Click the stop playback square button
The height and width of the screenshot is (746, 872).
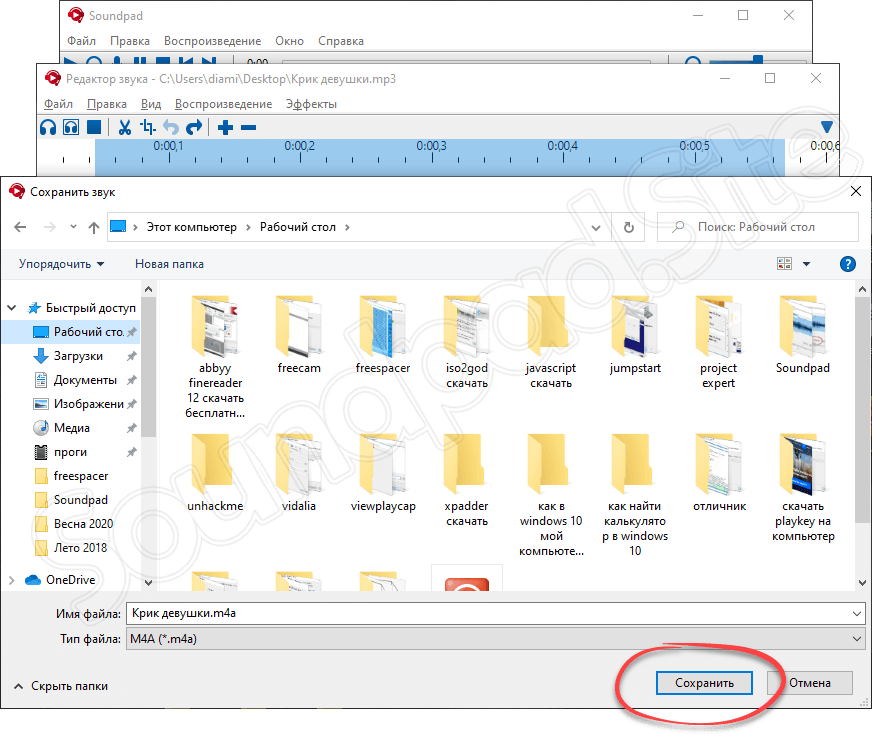(x=93, y=127)
